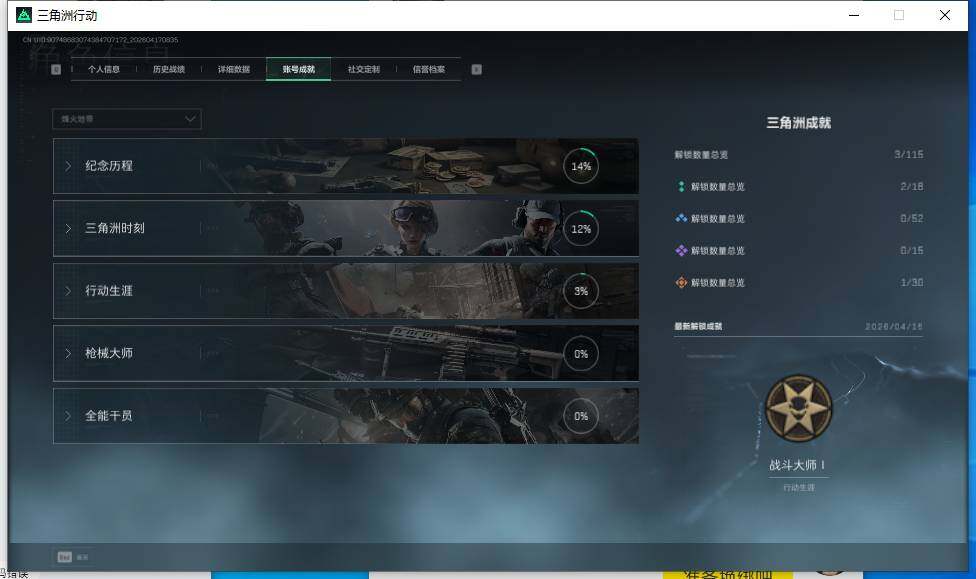Click the 3% progress ring on 行动生涯

point(581,291)
